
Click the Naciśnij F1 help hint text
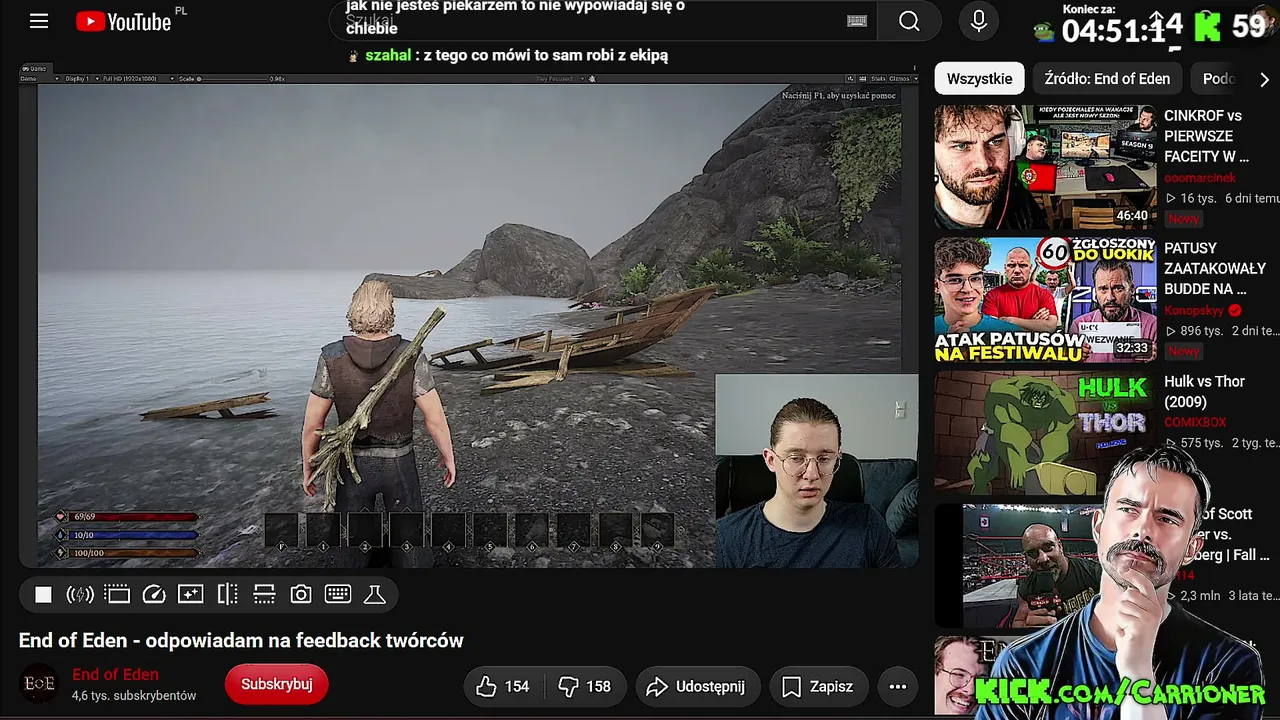coord(839,95)
